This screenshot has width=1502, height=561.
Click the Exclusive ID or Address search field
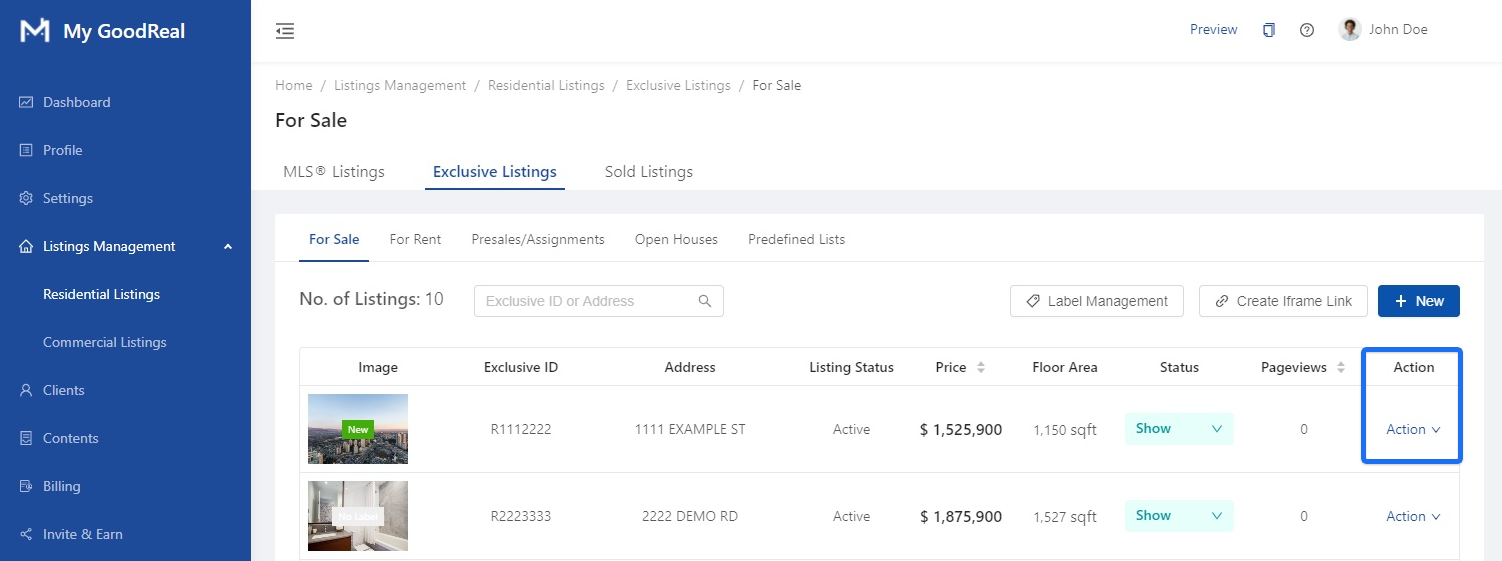585,301
